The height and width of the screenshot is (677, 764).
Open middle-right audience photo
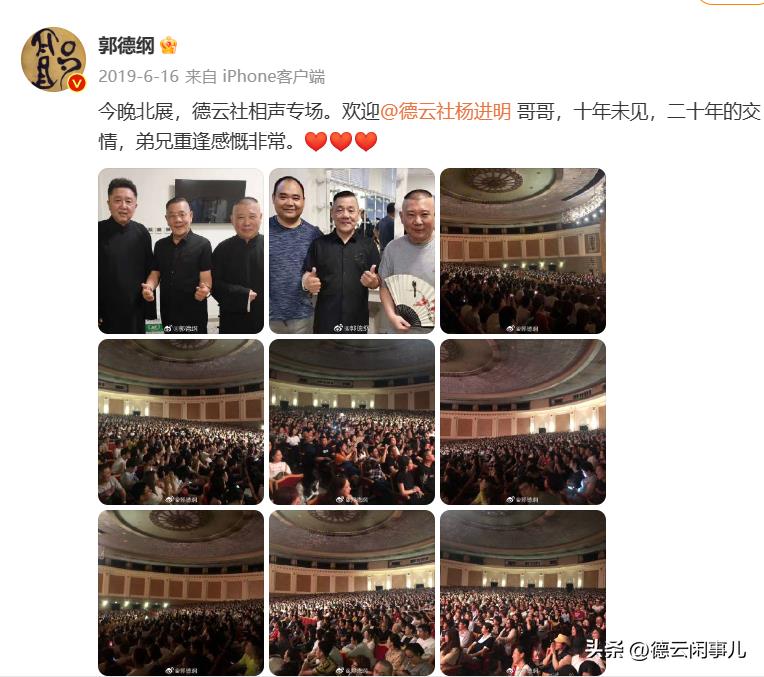523,422
